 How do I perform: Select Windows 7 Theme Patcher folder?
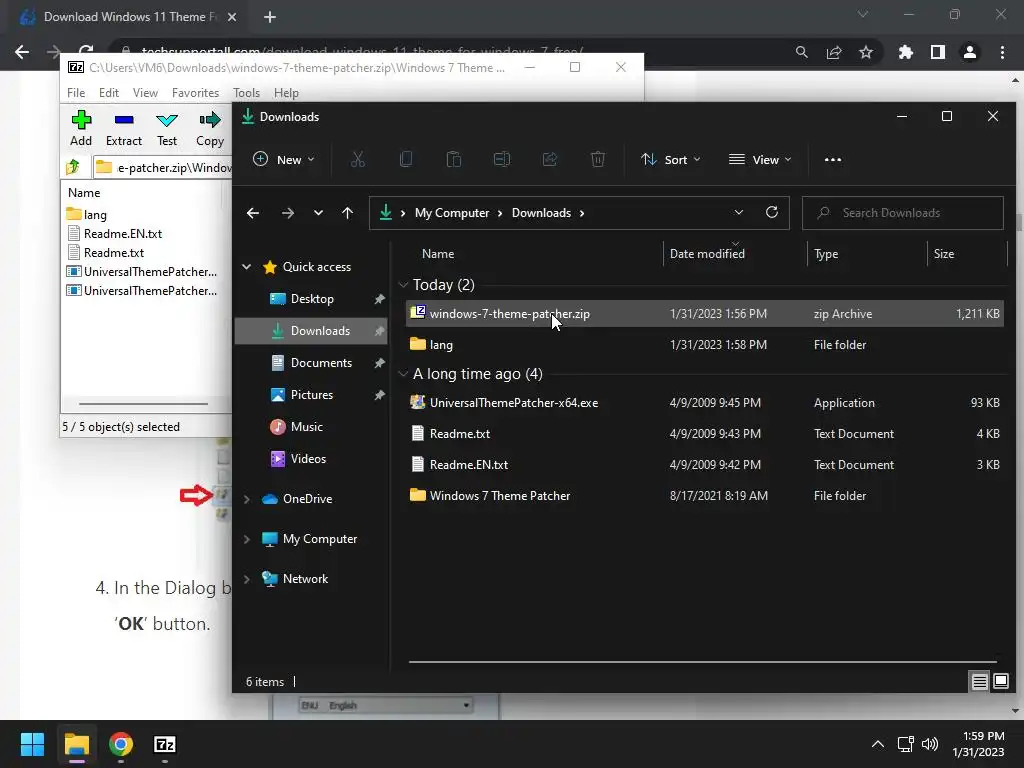(705, 496)
